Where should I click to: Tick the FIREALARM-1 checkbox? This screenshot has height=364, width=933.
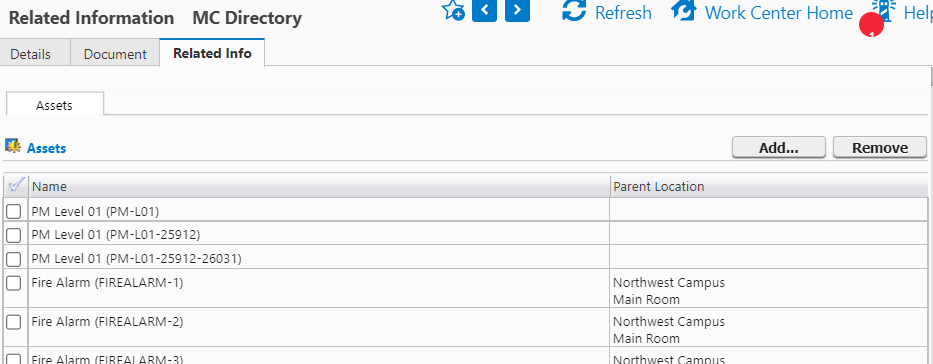click(x=13, y=283)
